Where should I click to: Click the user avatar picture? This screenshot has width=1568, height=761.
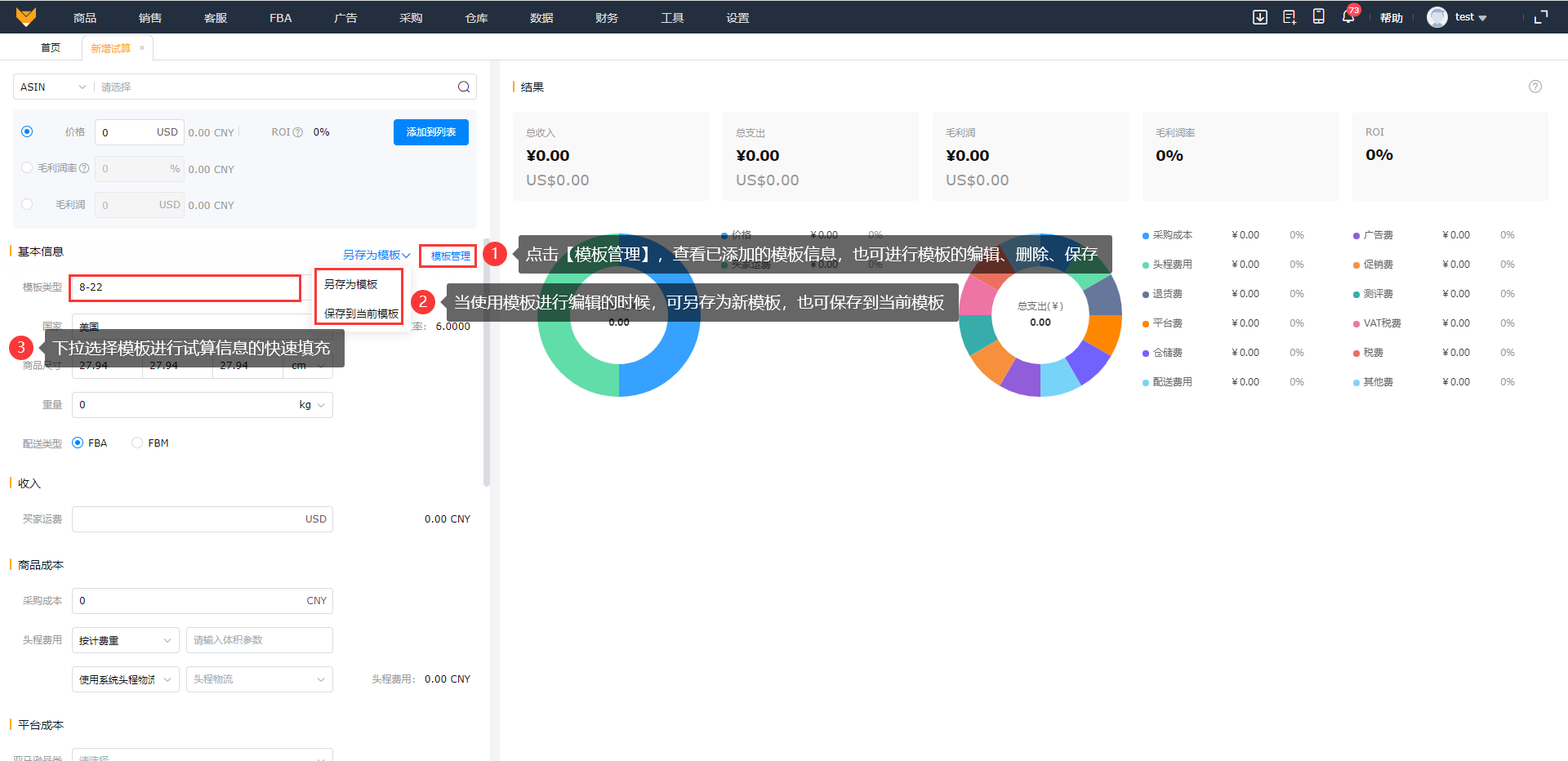point(1437,17)
